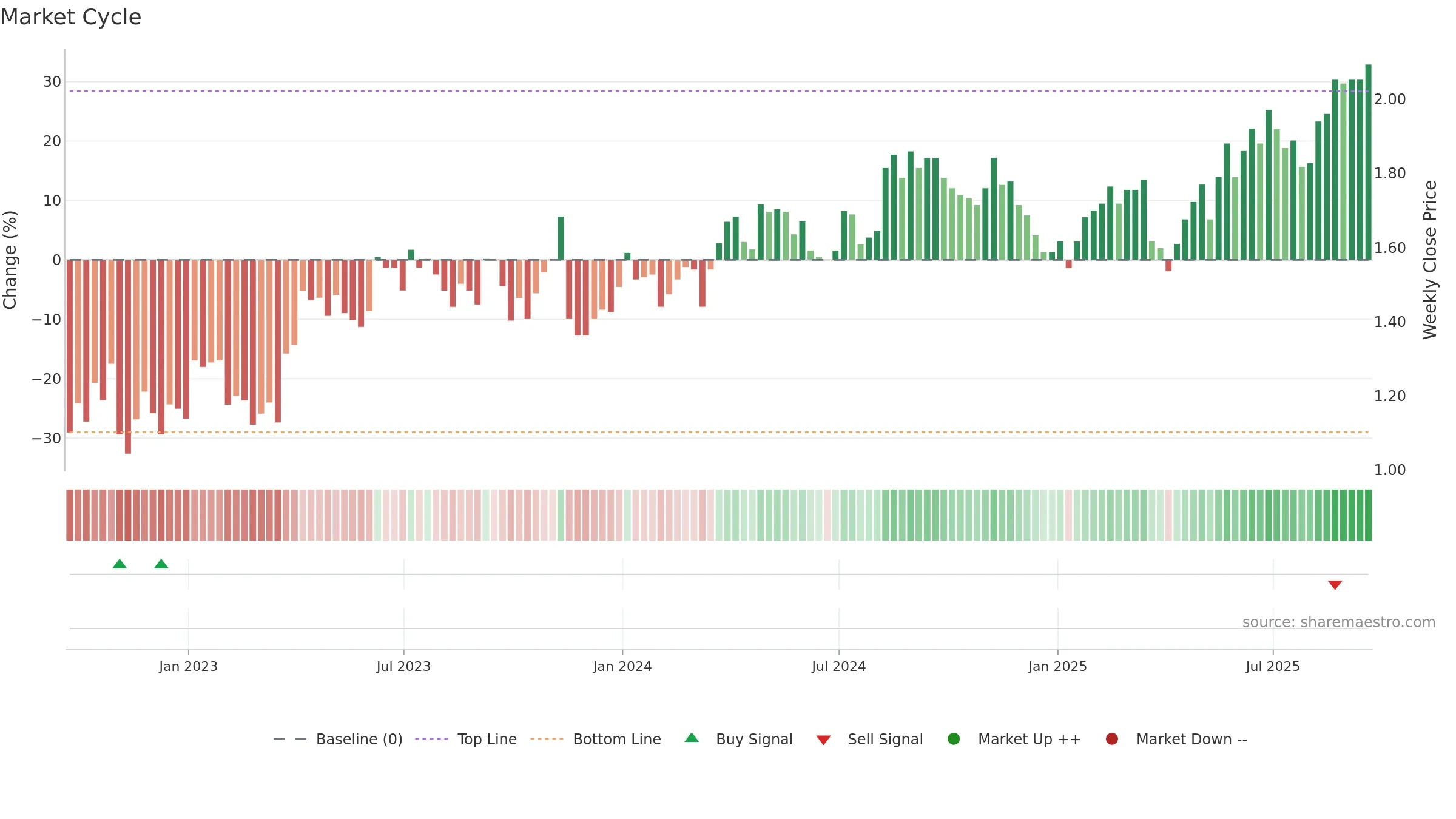Image resolution: width=1456 pixels, height=819 pixels.
Task: Click the Jul 2023 x-axis label
Action: pyautogui.click(x=403, y=667)
